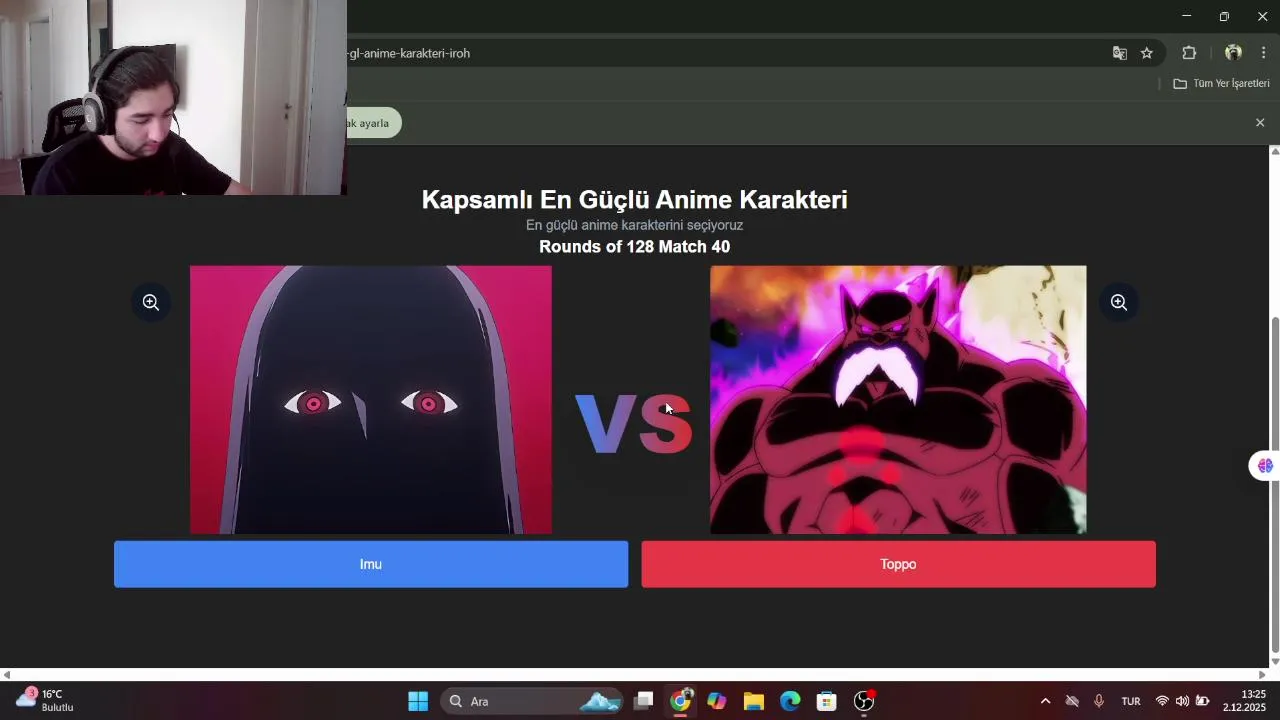Launch Microsoft Edge from the taskbar
The height and width of the screenshot is (720, 1280).
point(790,701)
